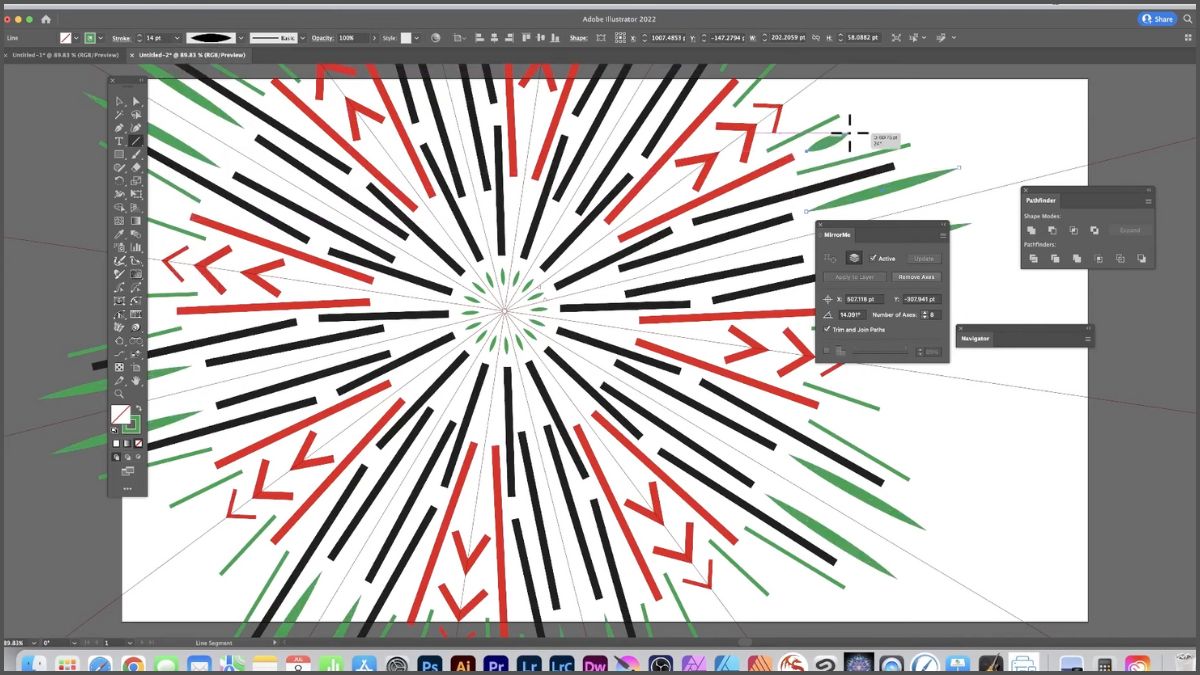Switch to Untitled-1 document tab

pos(66,55)
